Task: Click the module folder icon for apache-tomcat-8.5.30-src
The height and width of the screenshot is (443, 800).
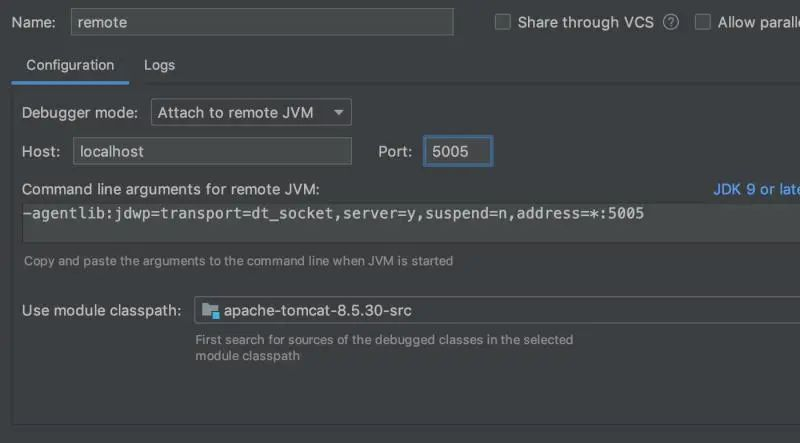Action: [x=210, y=310]
